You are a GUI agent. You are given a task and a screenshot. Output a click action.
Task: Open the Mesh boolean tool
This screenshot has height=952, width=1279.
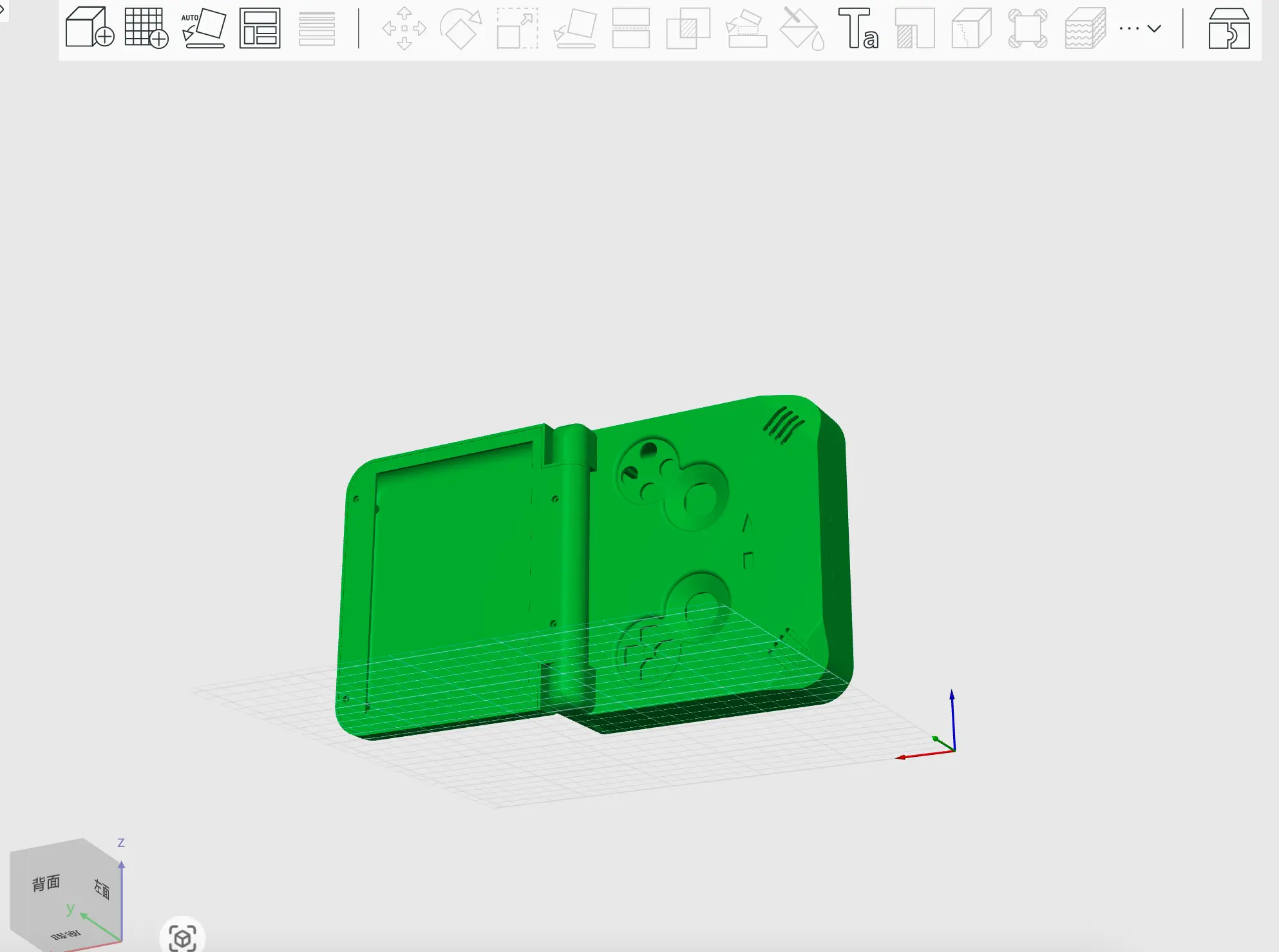[x=688, y=28]
